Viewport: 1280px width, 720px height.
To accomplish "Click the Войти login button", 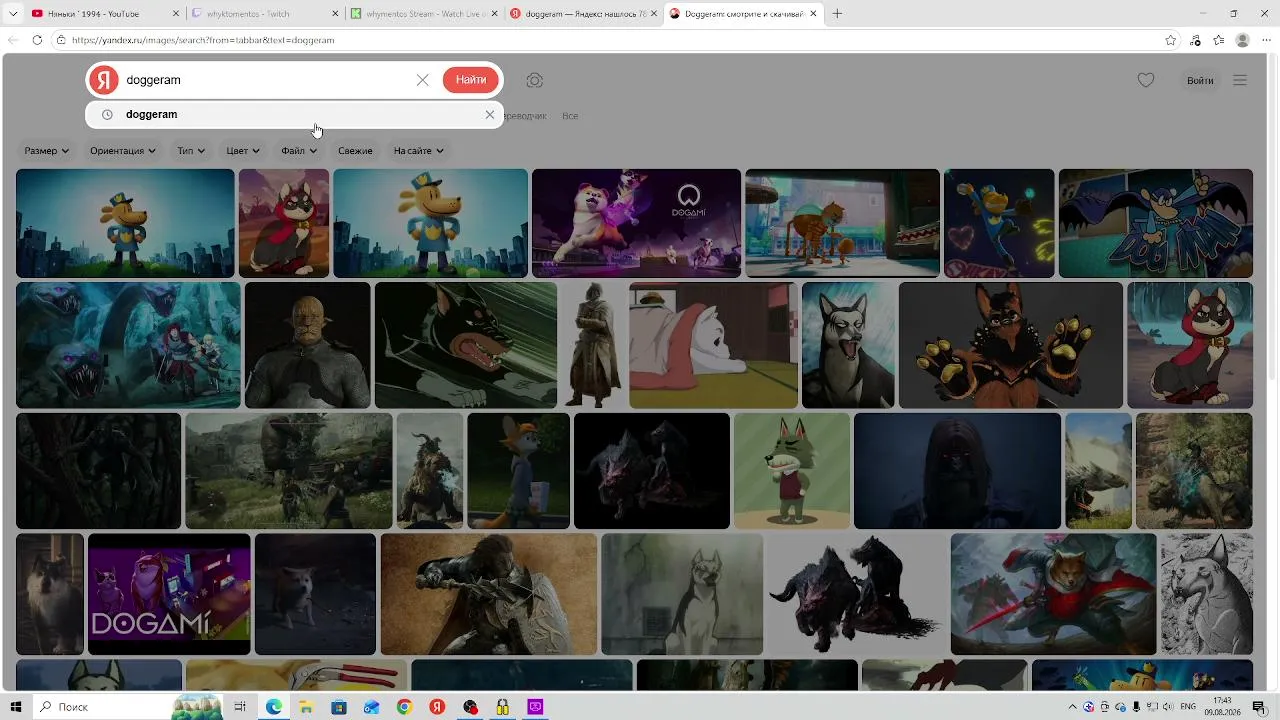I will tap(1200, 80).
